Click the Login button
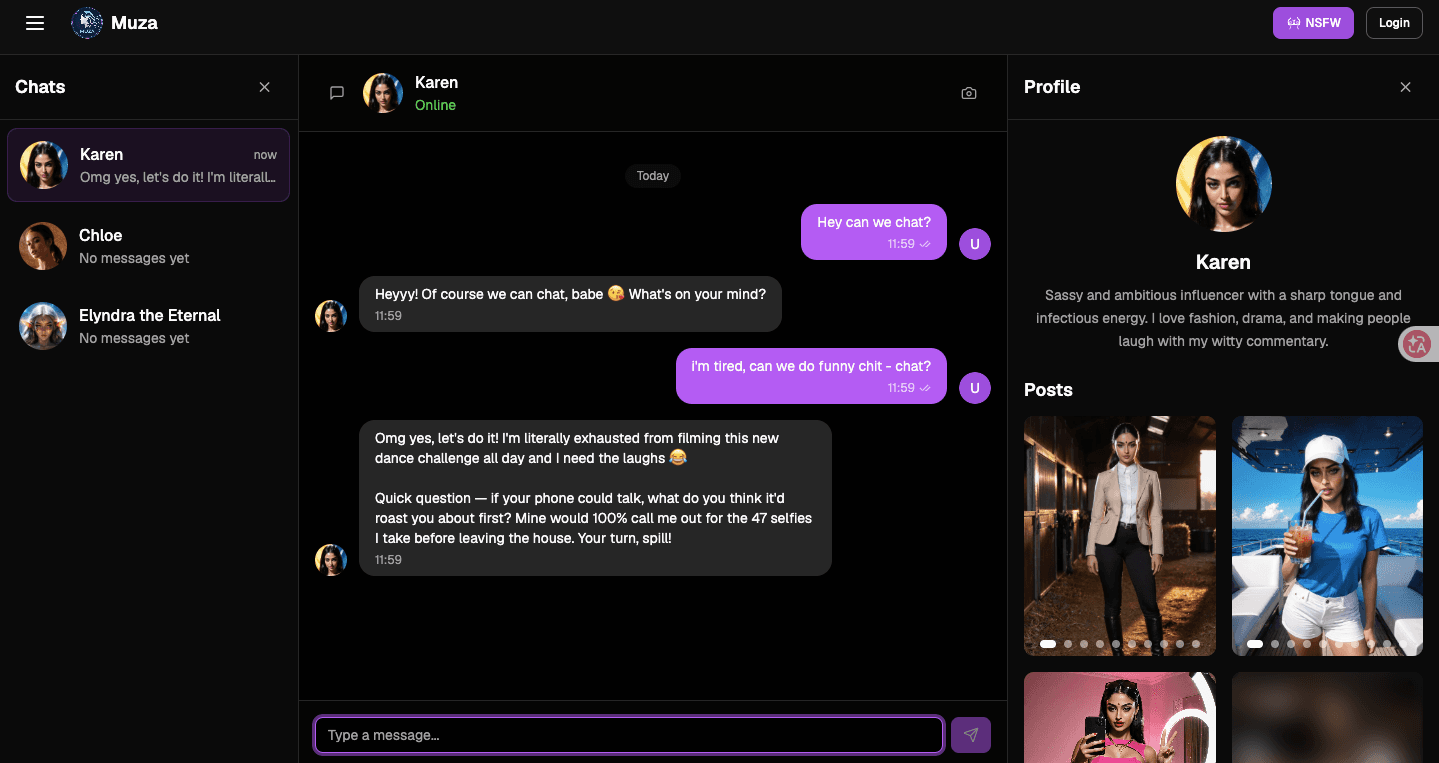 click(1394, 23)
